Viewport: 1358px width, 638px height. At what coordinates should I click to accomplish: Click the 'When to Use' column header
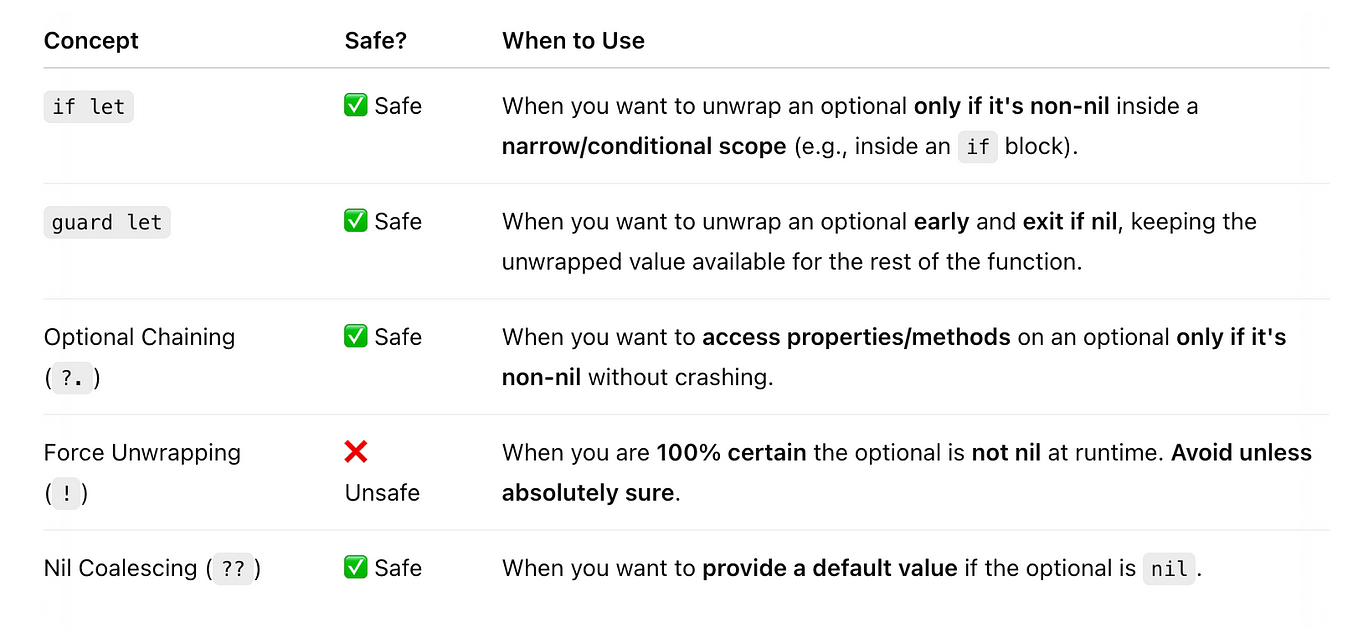point(573,41)
